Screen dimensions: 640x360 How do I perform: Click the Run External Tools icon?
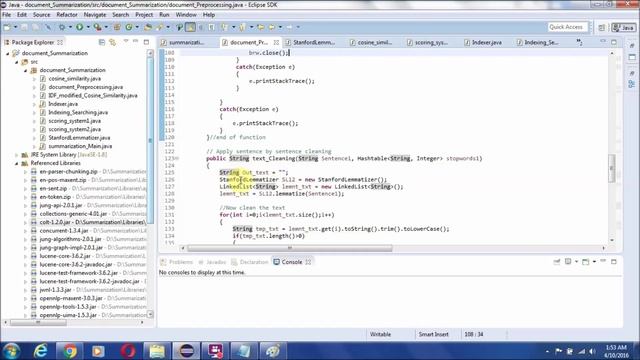(98, 27)
